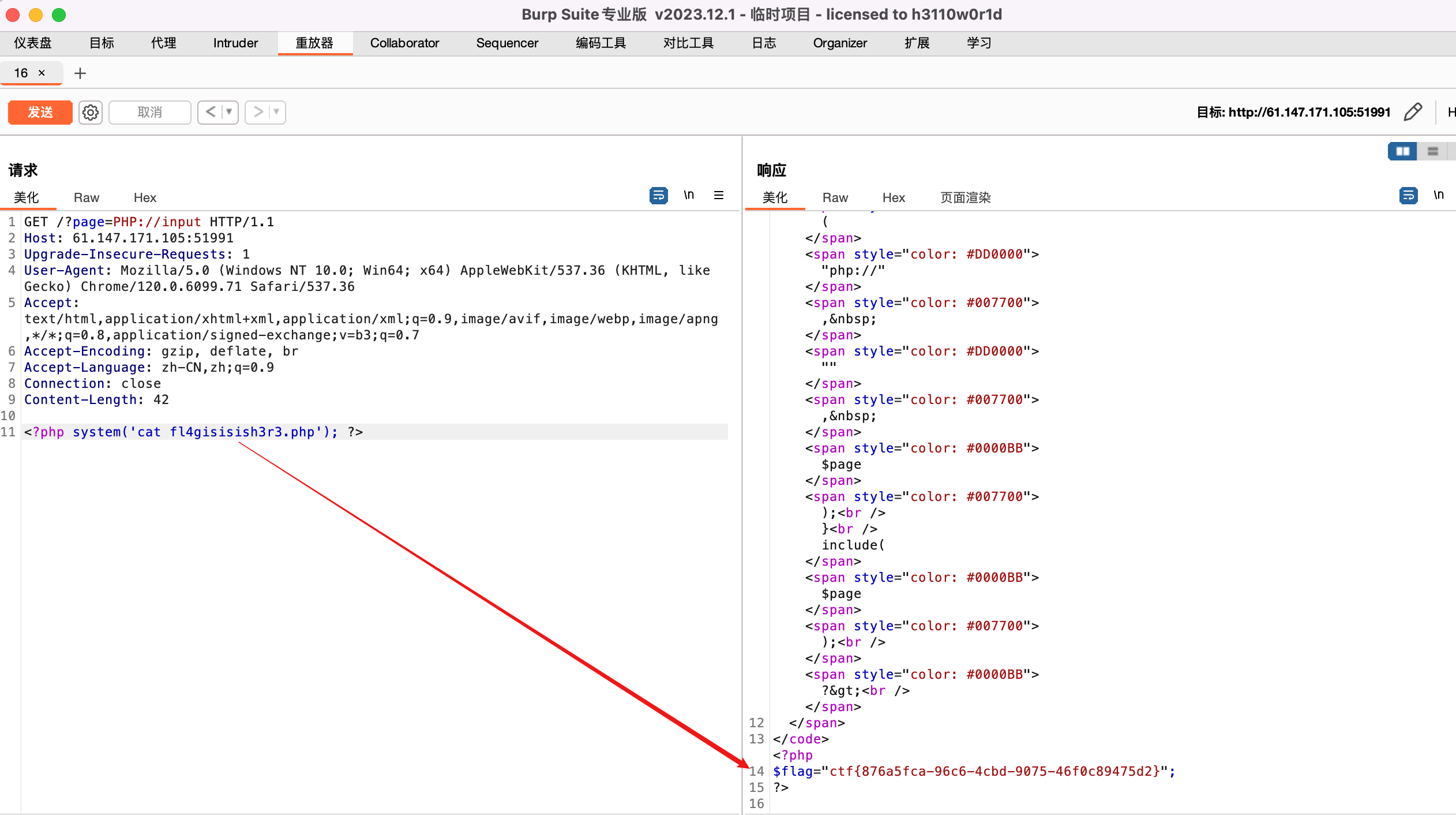Open the request editor hamburger menu icon

(719, 196)
